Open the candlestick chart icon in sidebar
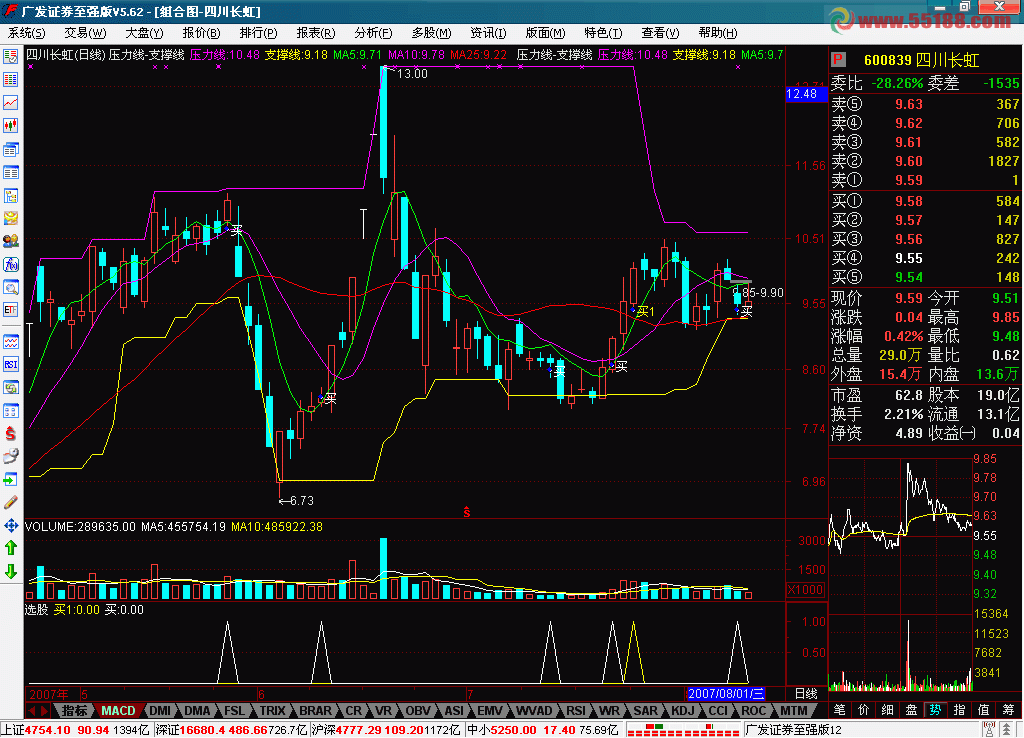The image size is (1024, 738). point(10,125)
